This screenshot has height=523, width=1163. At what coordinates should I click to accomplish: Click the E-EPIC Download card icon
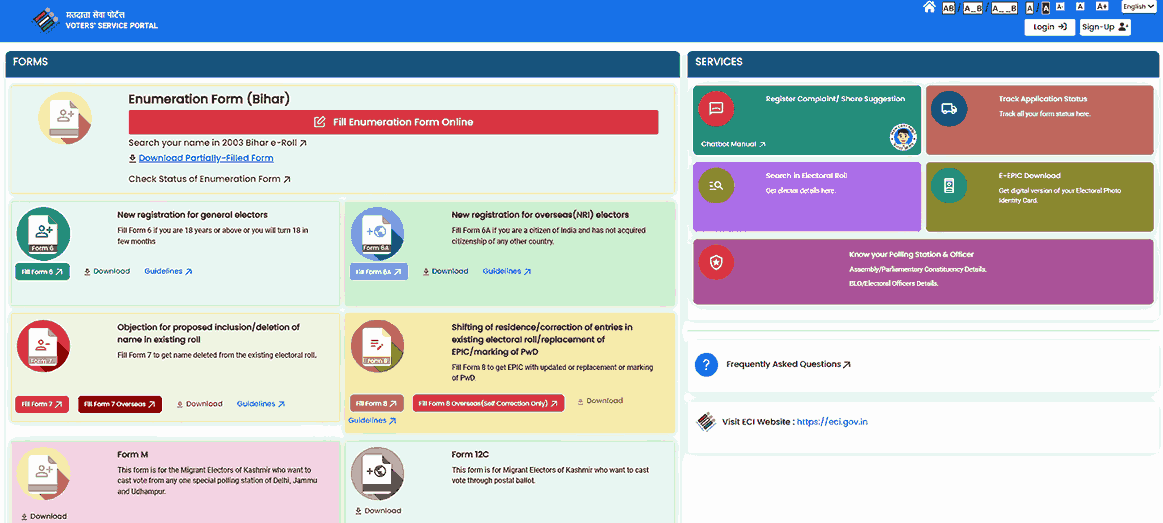coord(949,185)
